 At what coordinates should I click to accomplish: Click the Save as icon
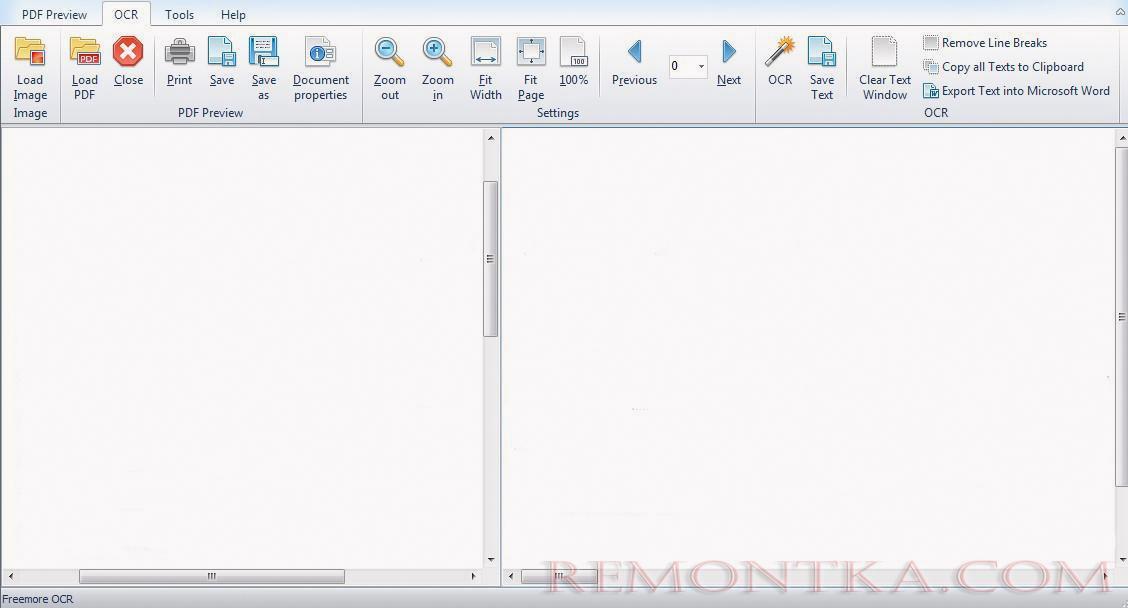coord(264,52)
